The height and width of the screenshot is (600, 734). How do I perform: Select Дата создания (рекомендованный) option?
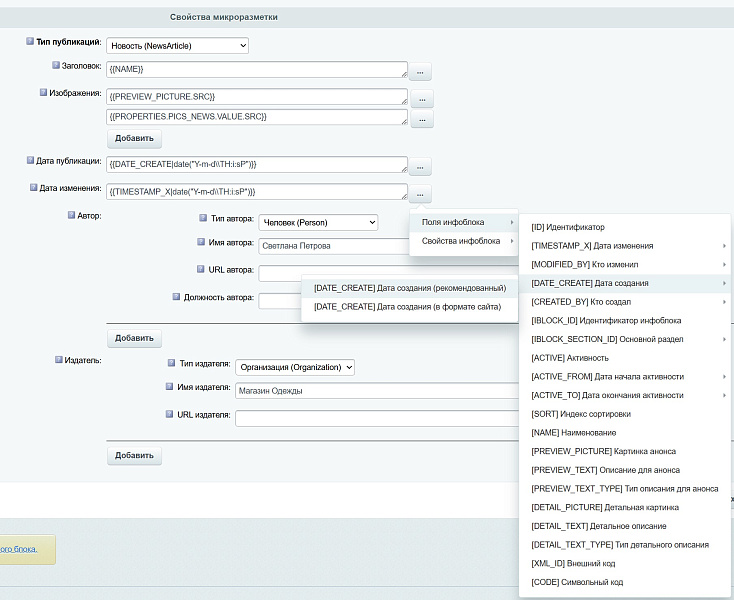[407, 288]
